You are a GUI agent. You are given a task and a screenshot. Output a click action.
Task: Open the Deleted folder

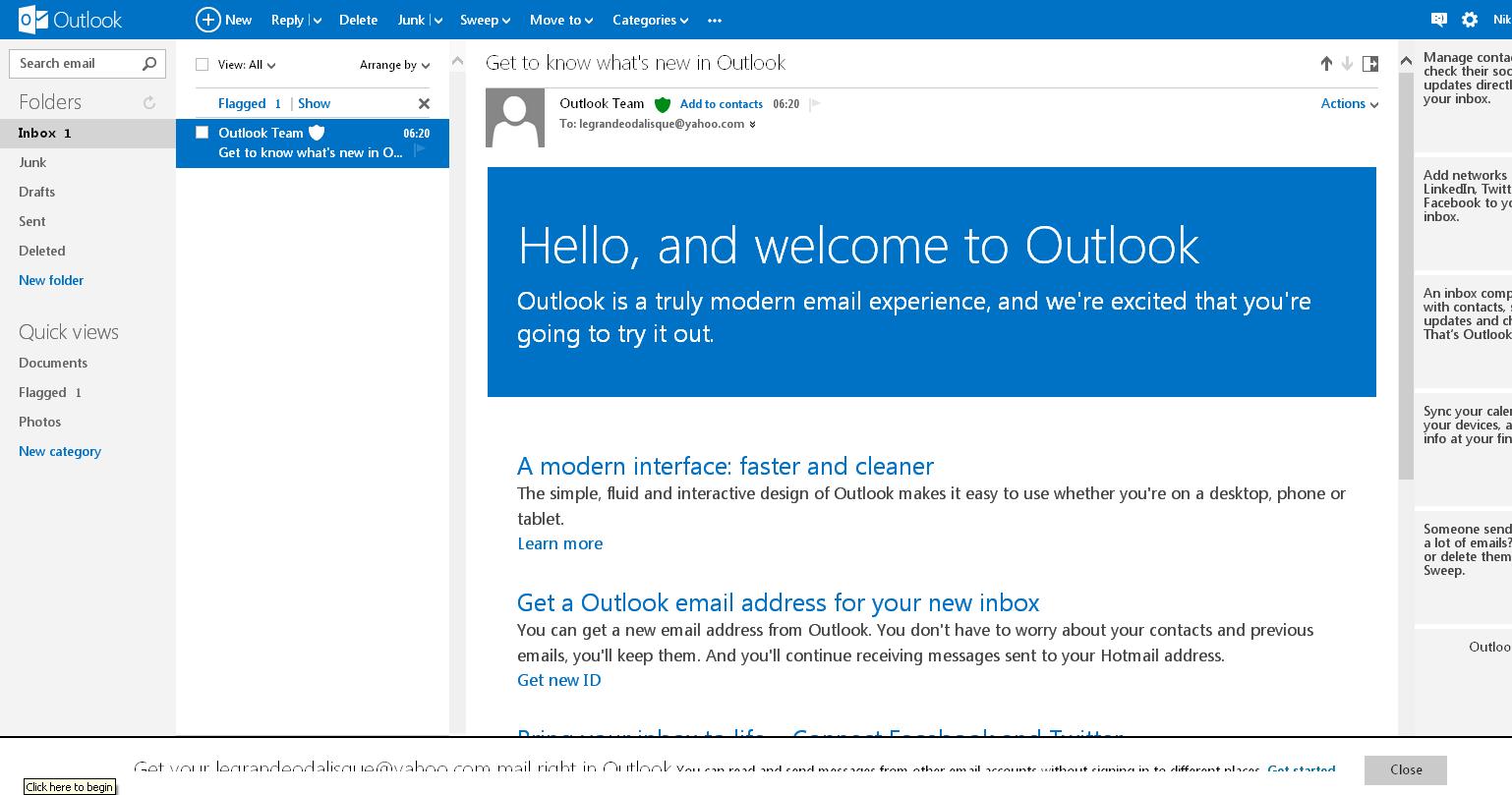tap(41, 251)
